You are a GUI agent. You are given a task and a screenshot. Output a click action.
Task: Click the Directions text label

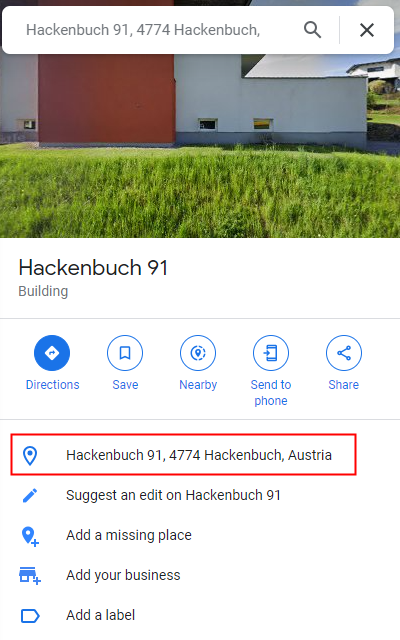pyautogui.click(x=52, y=384)
